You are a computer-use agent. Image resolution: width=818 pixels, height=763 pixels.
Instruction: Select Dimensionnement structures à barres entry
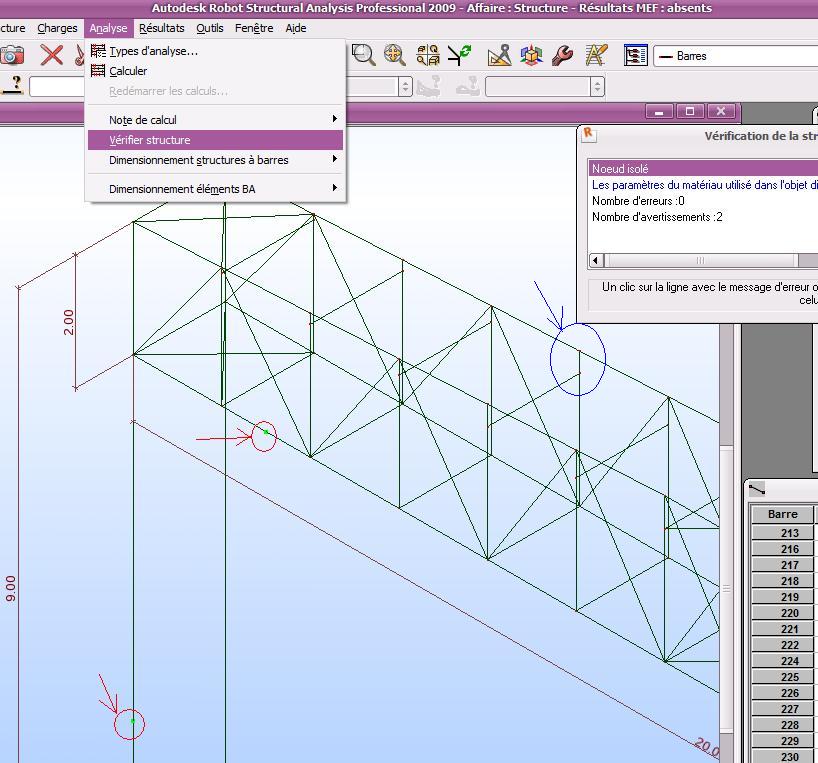pyautogui.click(x=215, y=160)
